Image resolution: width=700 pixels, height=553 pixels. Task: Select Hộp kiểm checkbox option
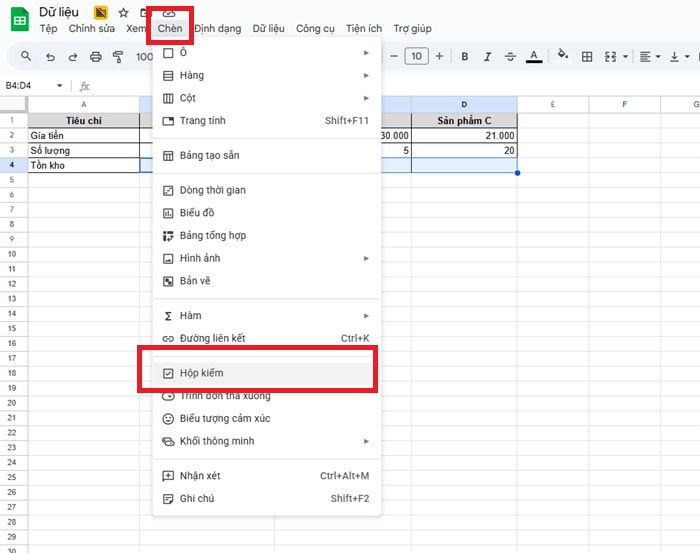pos(267,373)
